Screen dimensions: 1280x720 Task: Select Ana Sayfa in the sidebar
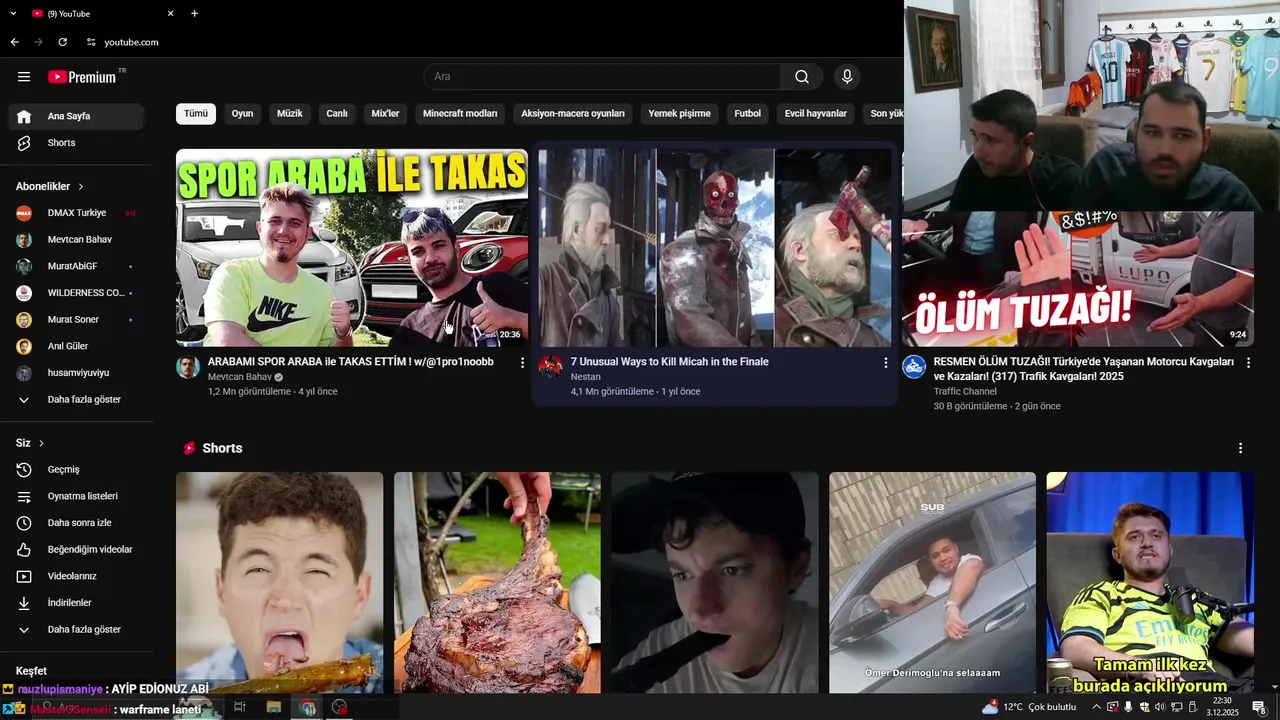[76, 116]
